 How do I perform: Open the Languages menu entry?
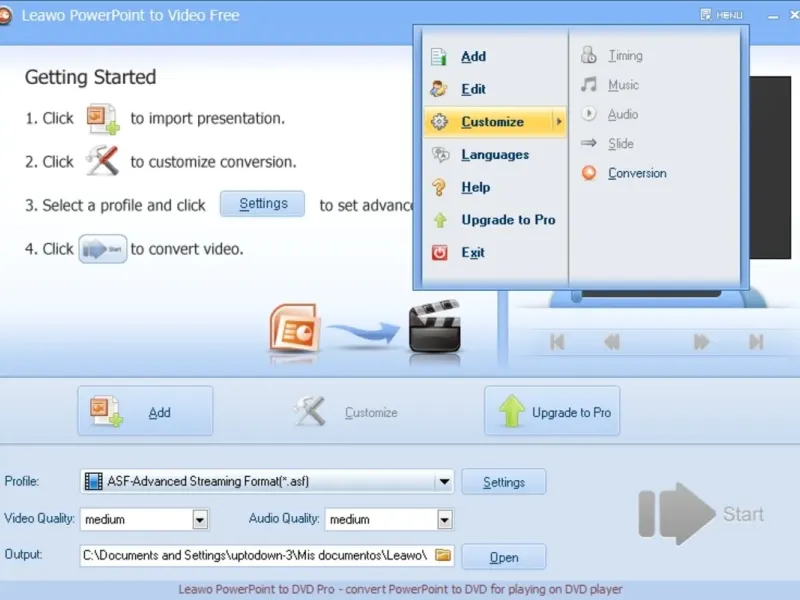[495, 154]
